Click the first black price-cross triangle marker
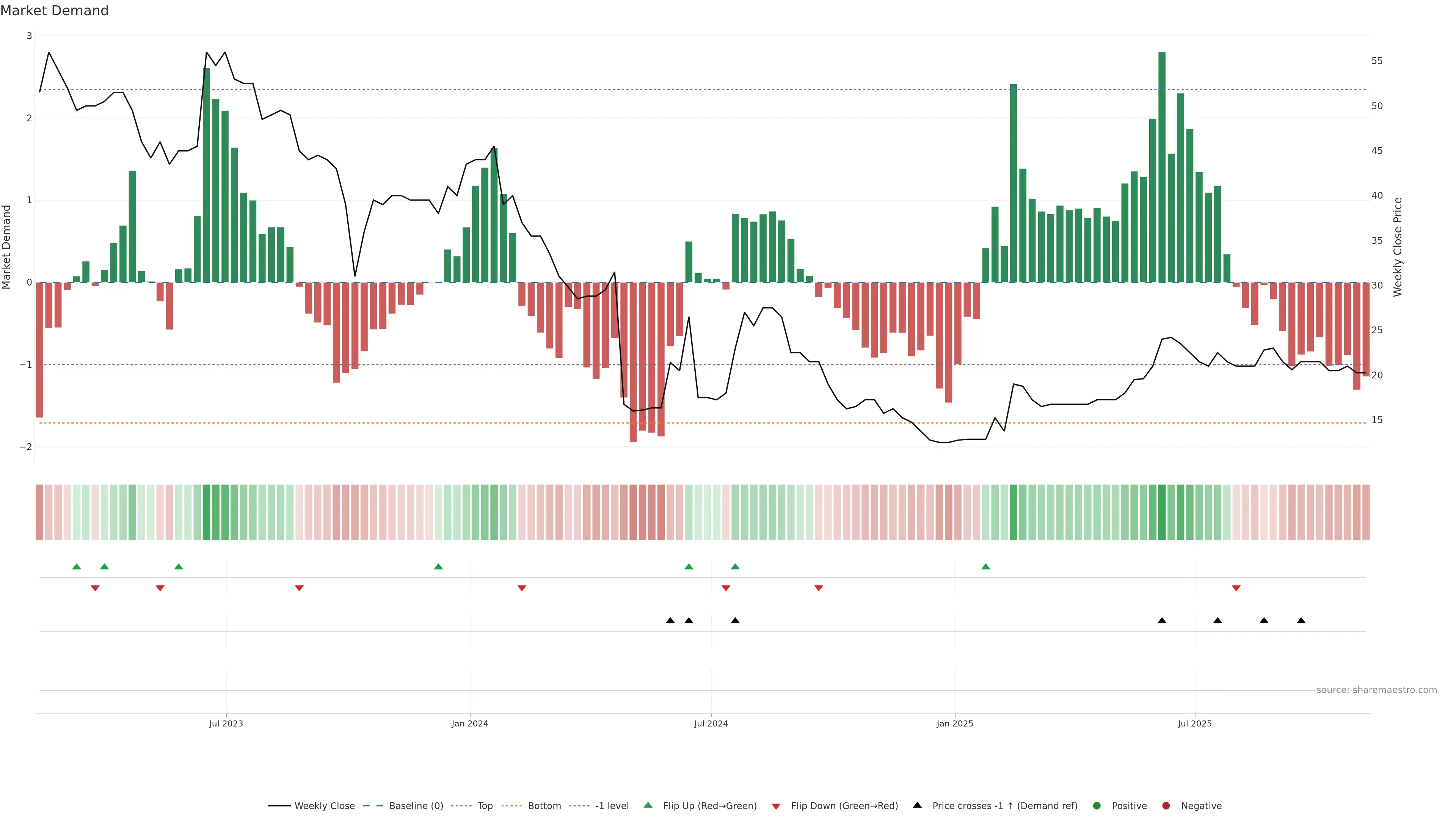The height and width of the screenshot is (819, 1456). pyautogui.click(x=670, y=621)
